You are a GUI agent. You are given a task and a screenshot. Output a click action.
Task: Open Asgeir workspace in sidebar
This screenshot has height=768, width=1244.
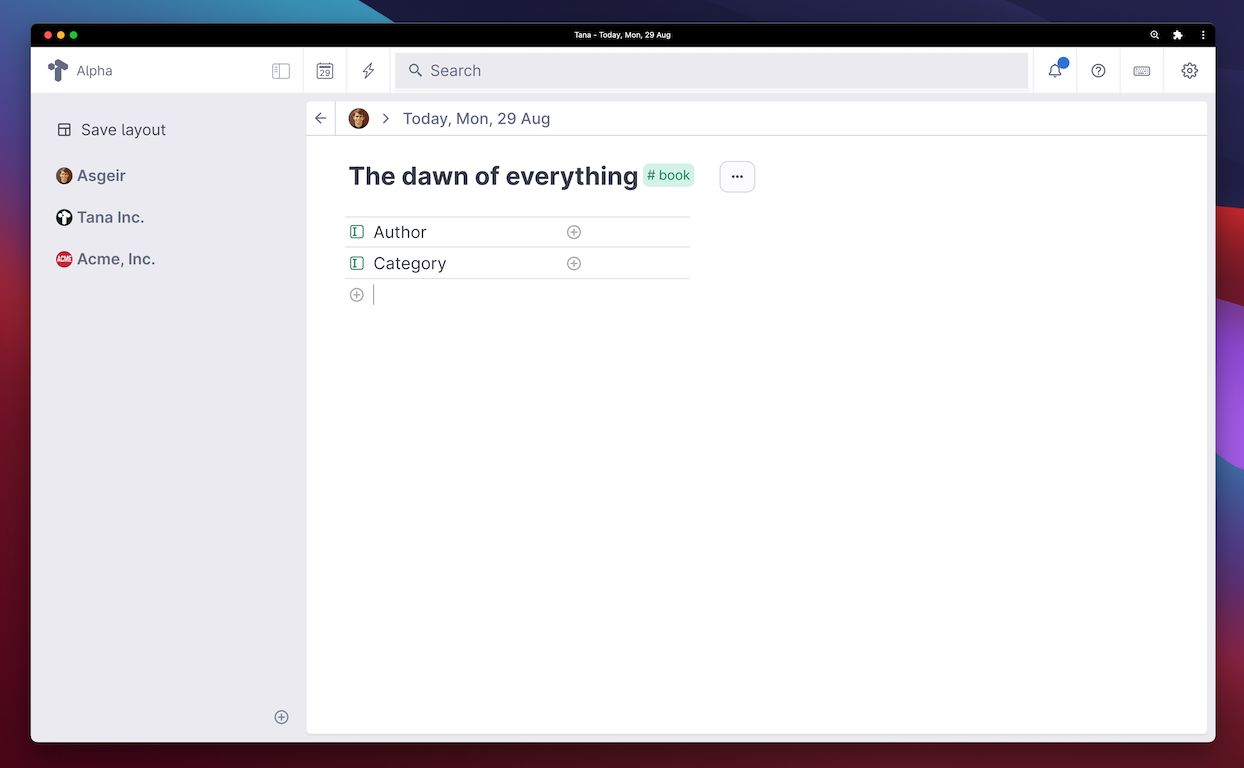tap(101, 176)
